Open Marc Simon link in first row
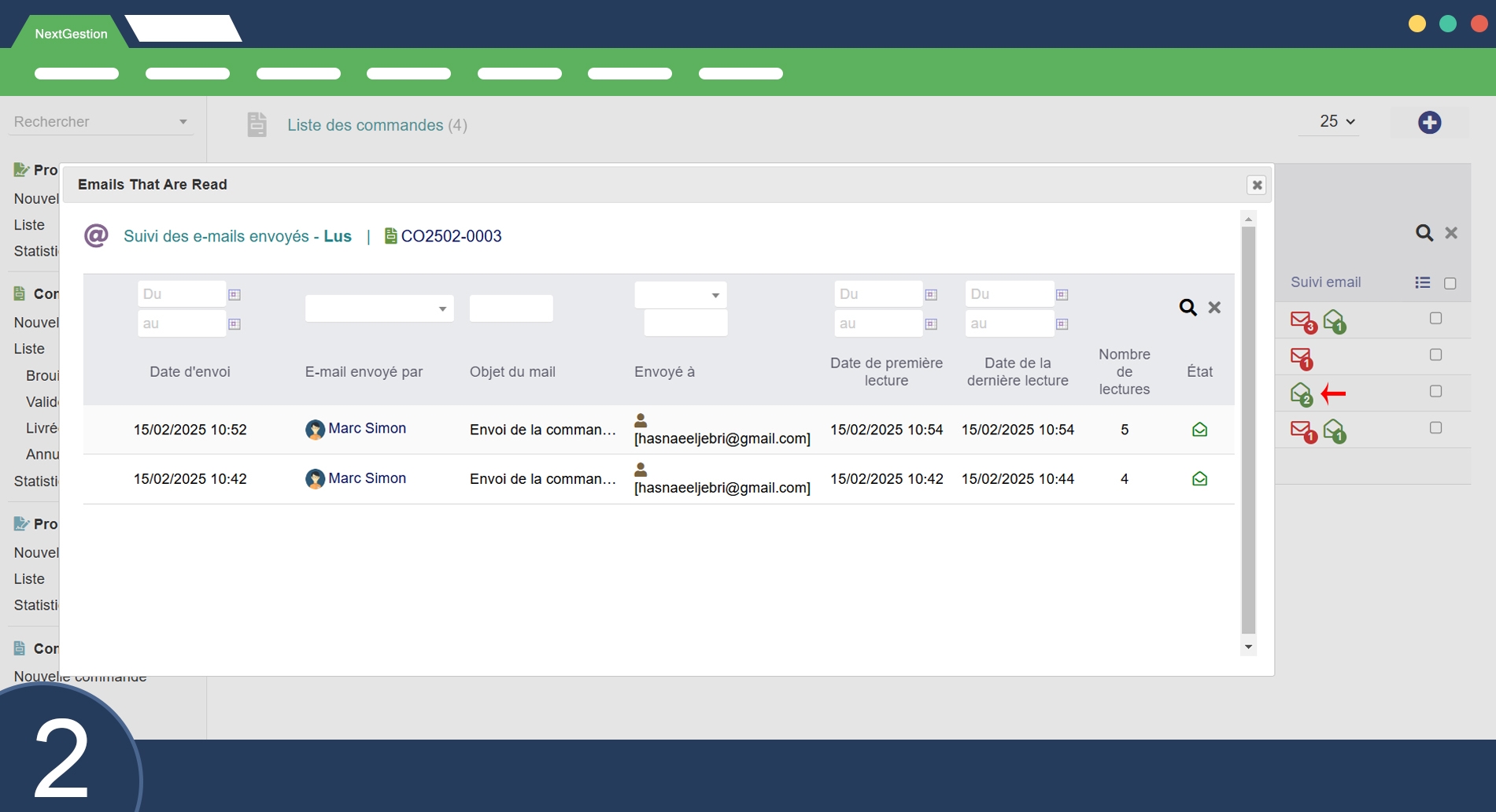Image resolution: width=1496 pixels, height=812 pixels. pyautogui.click(x=367, y=429)
